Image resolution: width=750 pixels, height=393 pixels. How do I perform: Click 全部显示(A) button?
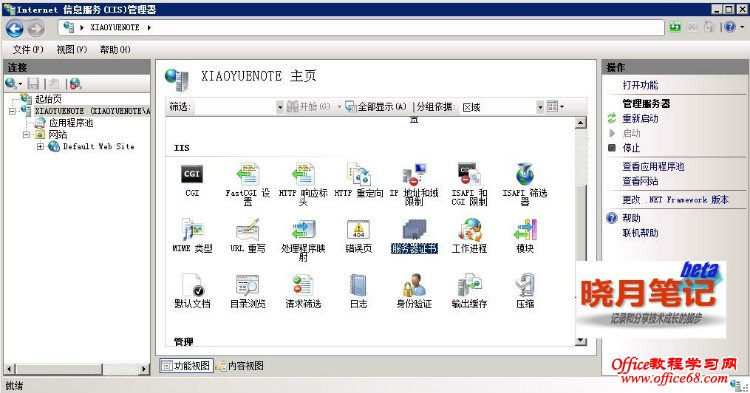(376, 107)
